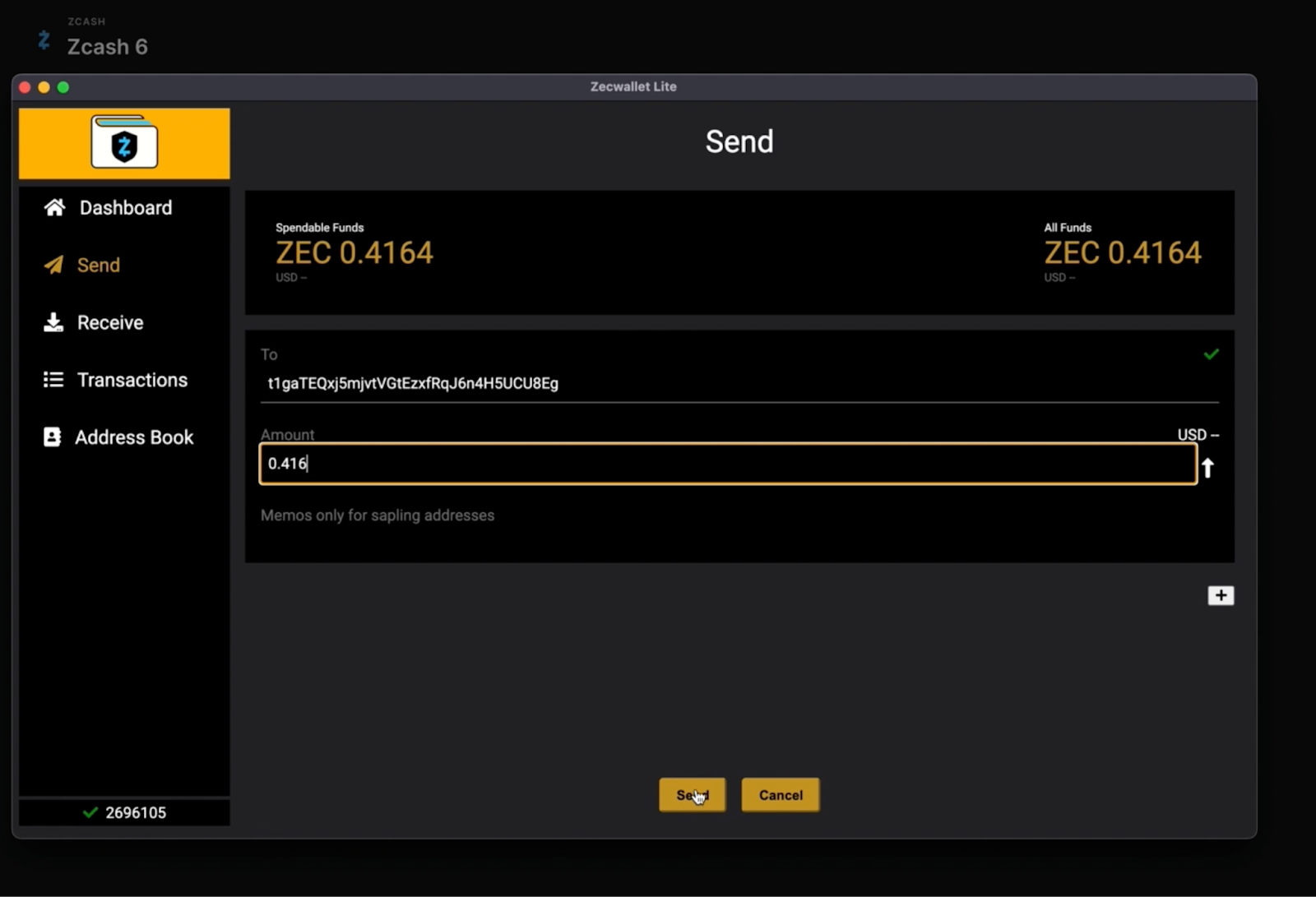Image resolution: width=1316 pixels, height=897 pixels.
Task: Click Spendable Funds ZEC 0.4164 value
Action: [x=354, y=253]
